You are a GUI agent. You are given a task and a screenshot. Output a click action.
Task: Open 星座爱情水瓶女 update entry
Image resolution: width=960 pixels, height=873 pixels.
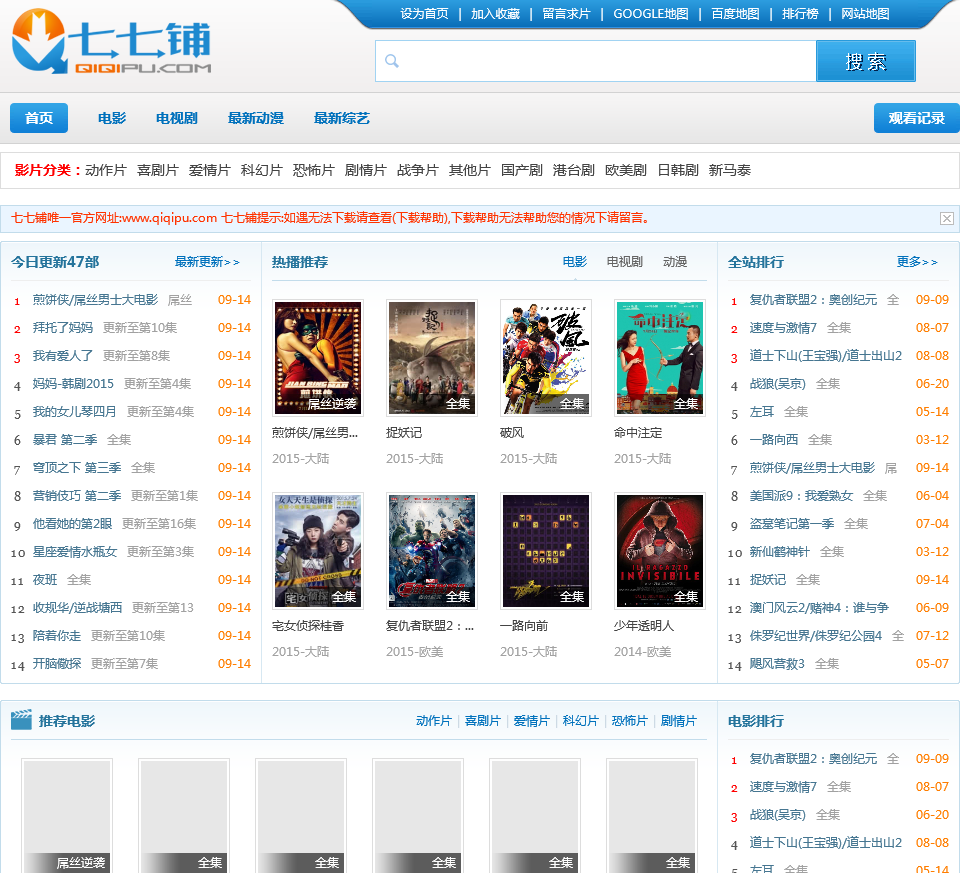pos(75,552)
